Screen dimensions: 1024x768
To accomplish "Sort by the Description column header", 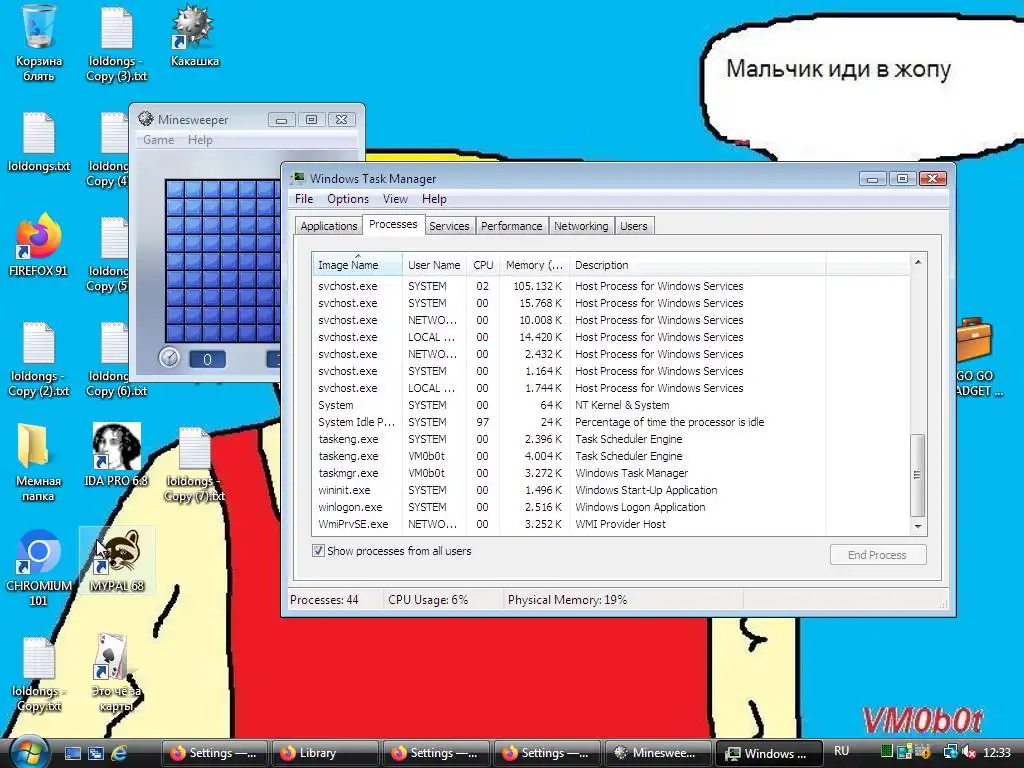I will tap(697, 264).
